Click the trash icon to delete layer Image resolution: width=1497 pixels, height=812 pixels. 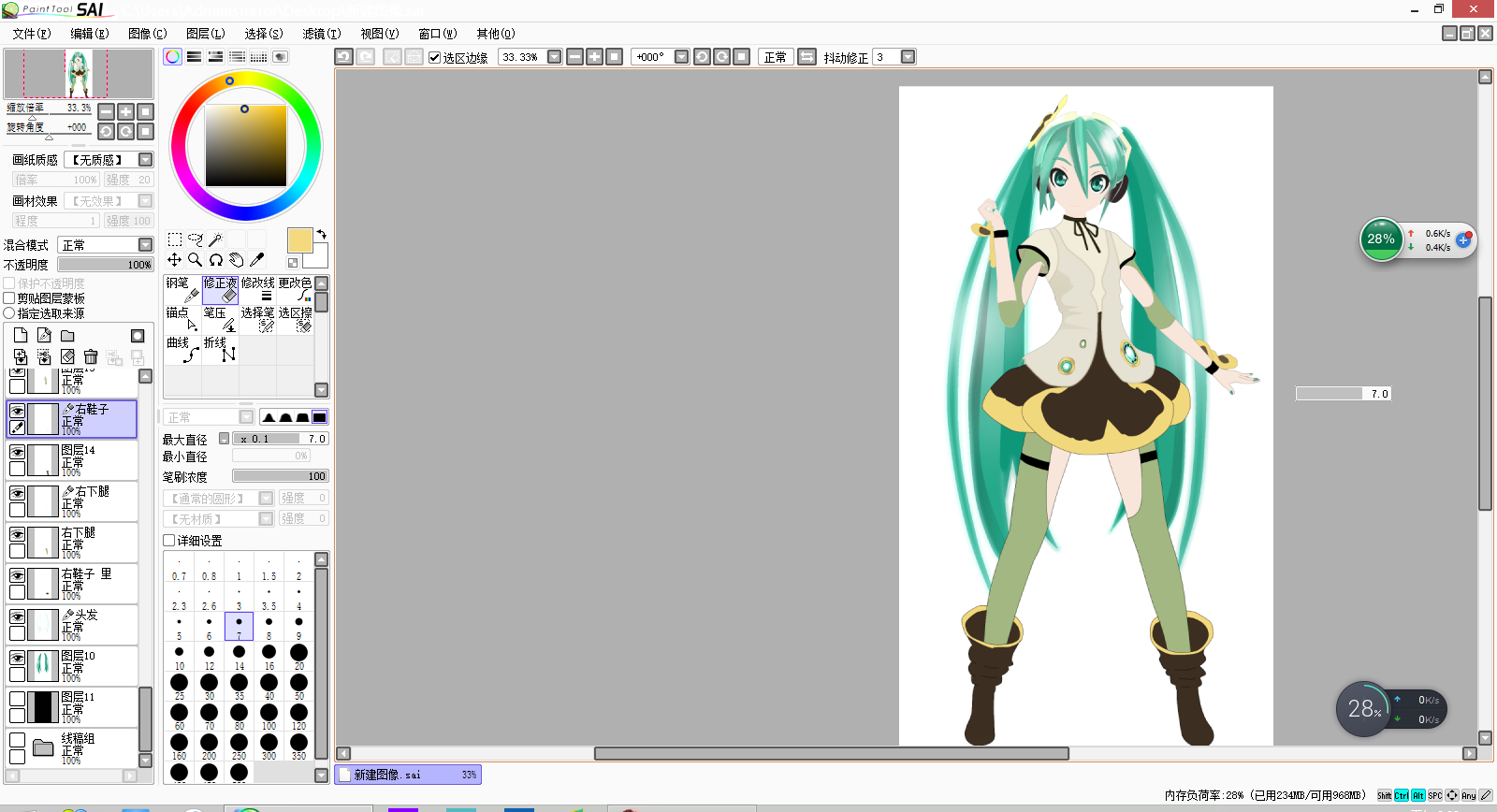click(x=91, y=356)
